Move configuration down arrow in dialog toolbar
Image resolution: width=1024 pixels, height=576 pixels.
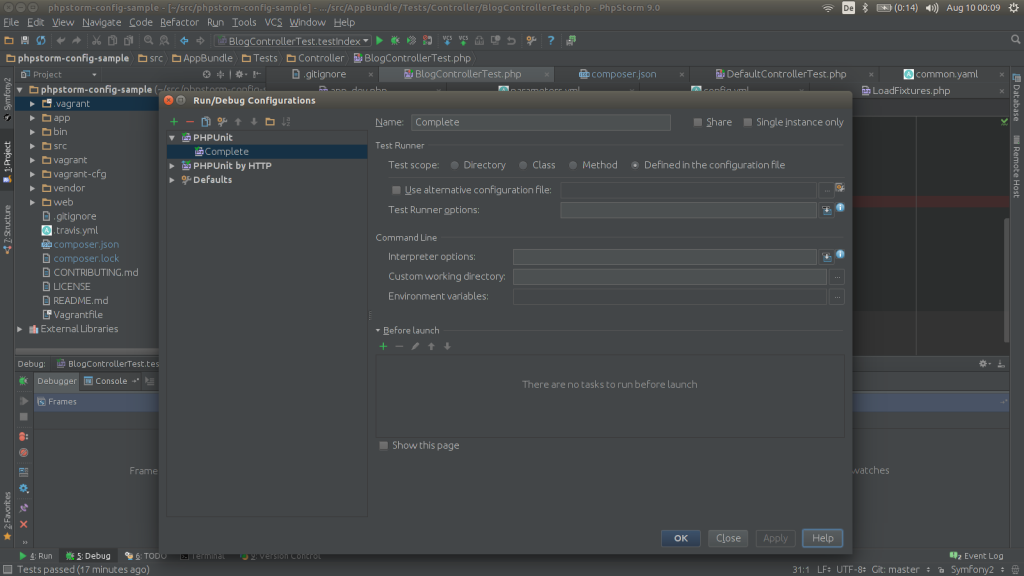click(x=254, y=121)
